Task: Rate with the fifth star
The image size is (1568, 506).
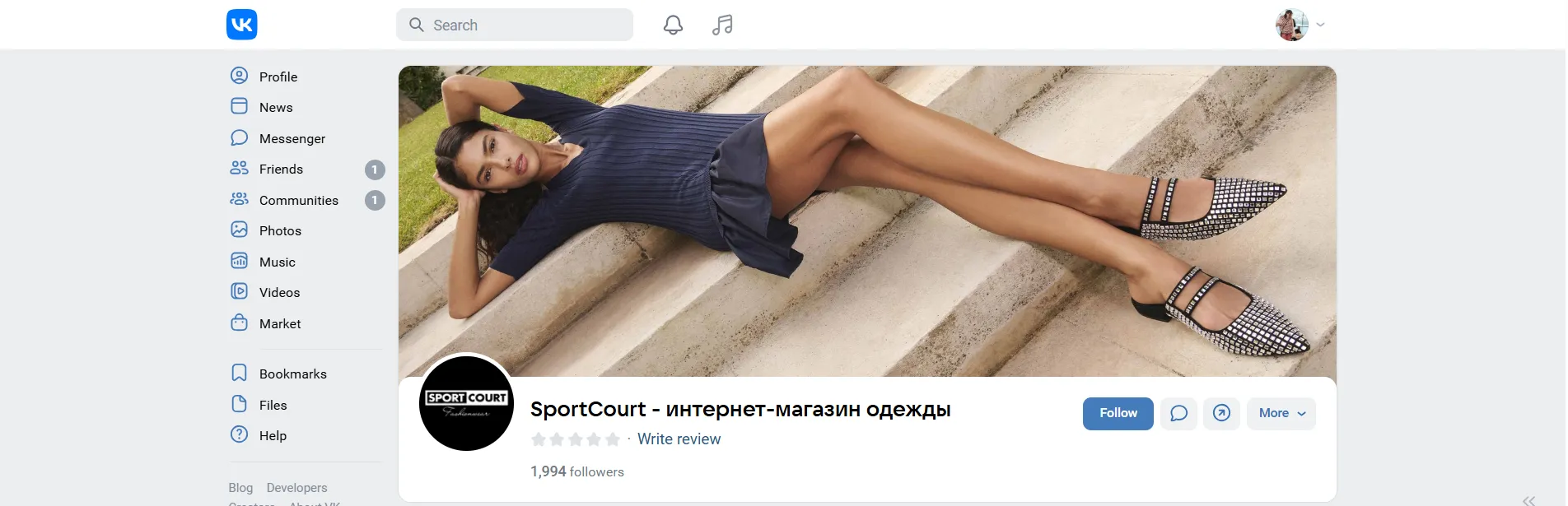Action: pos(612,439)
